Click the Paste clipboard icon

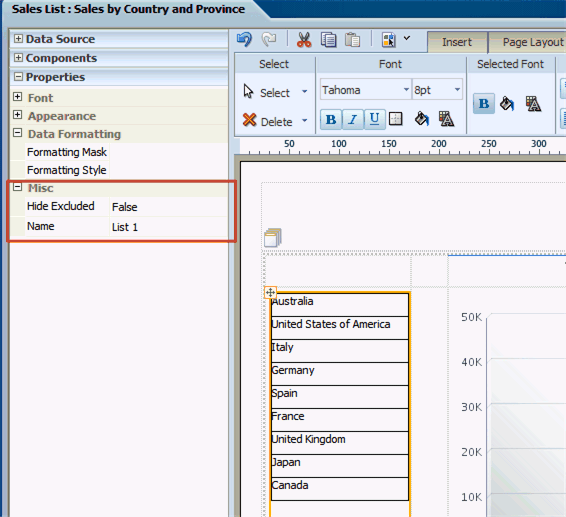(x=352, y=40)
